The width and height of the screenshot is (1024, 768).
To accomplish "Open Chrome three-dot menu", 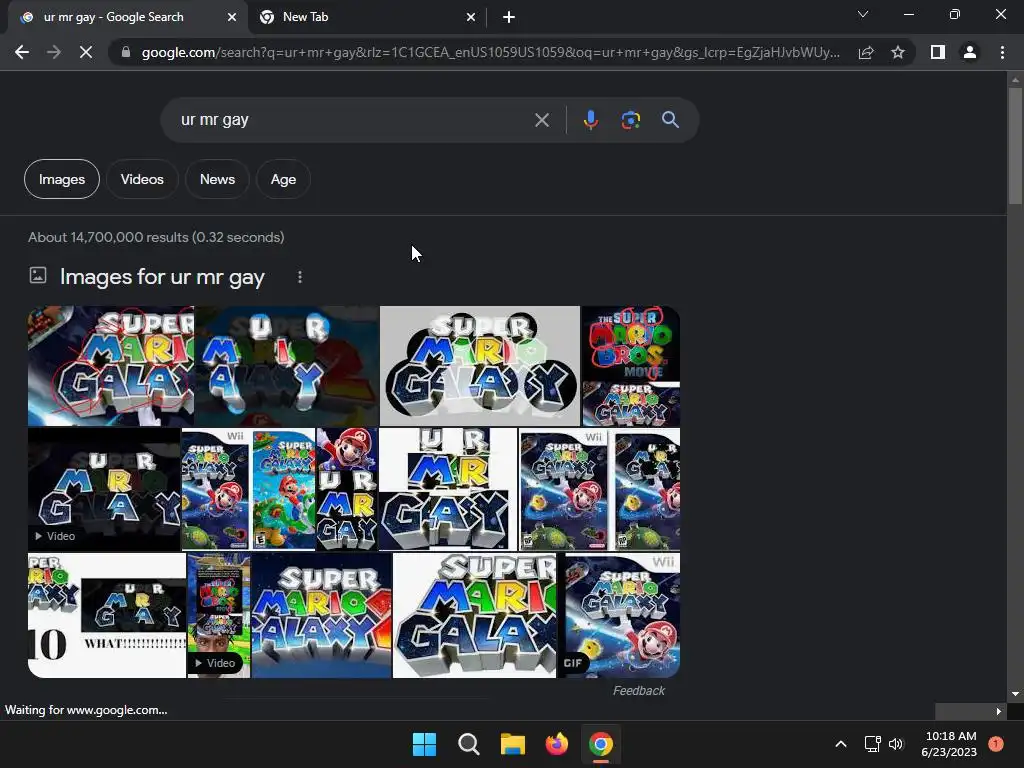I will coord(1002,52).
